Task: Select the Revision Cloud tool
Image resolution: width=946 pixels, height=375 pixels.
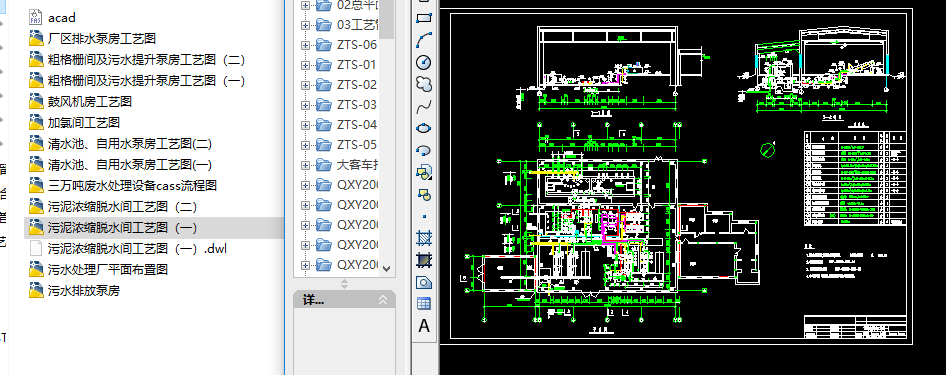Action: click(424, 84)
